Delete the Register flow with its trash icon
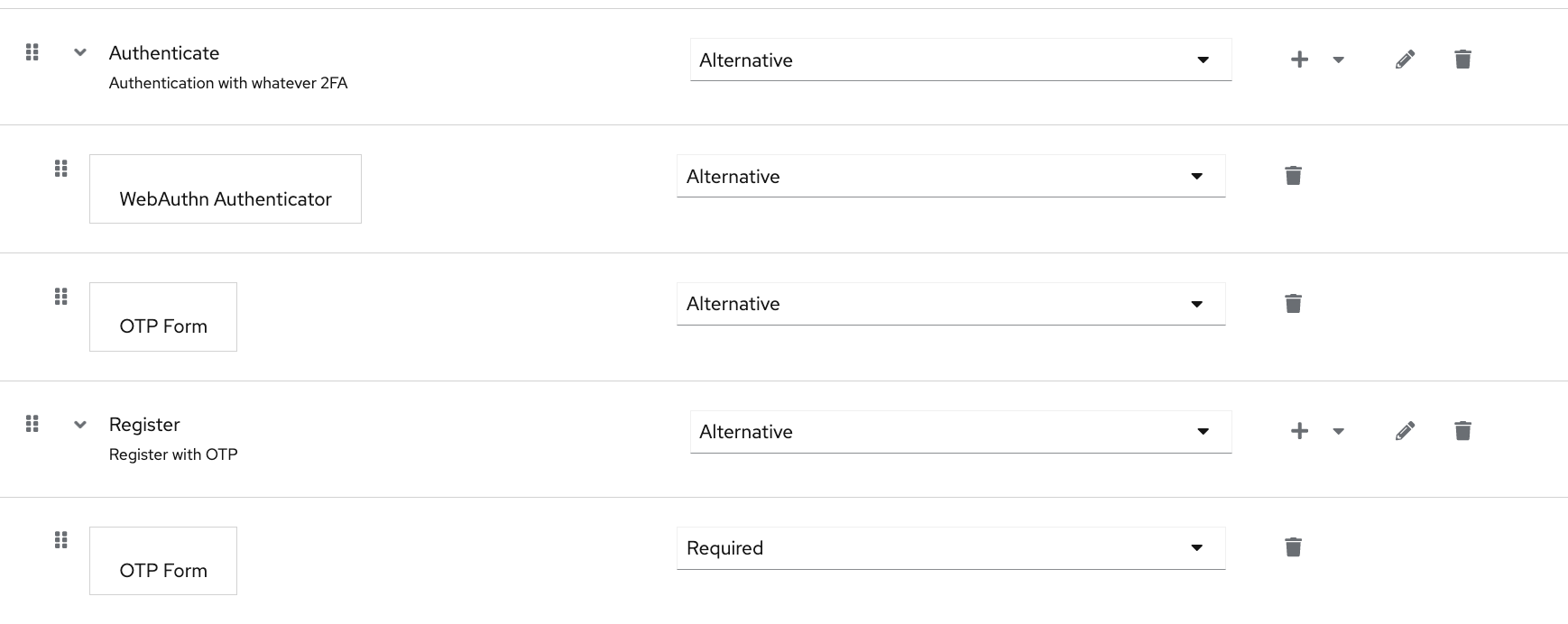 click(x=1463, y=431)
